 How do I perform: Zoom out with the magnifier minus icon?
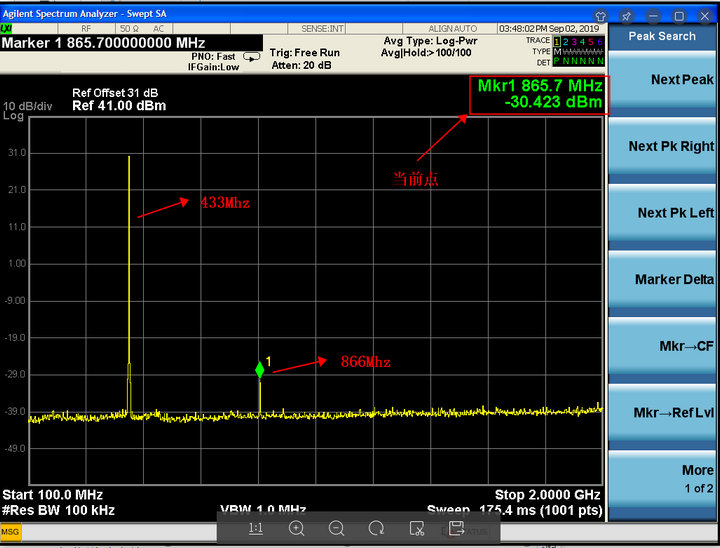336,528
